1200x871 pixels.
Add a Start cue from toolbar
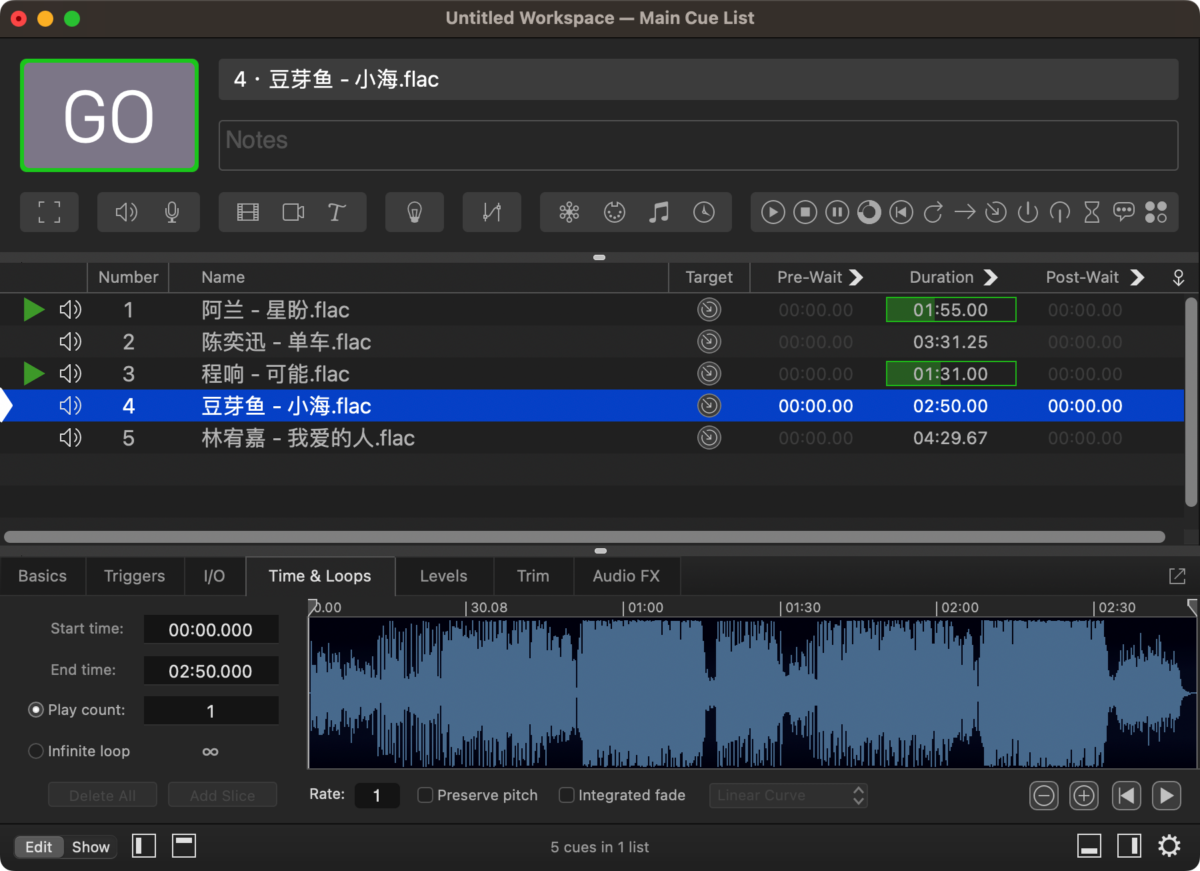click(773, 212)
